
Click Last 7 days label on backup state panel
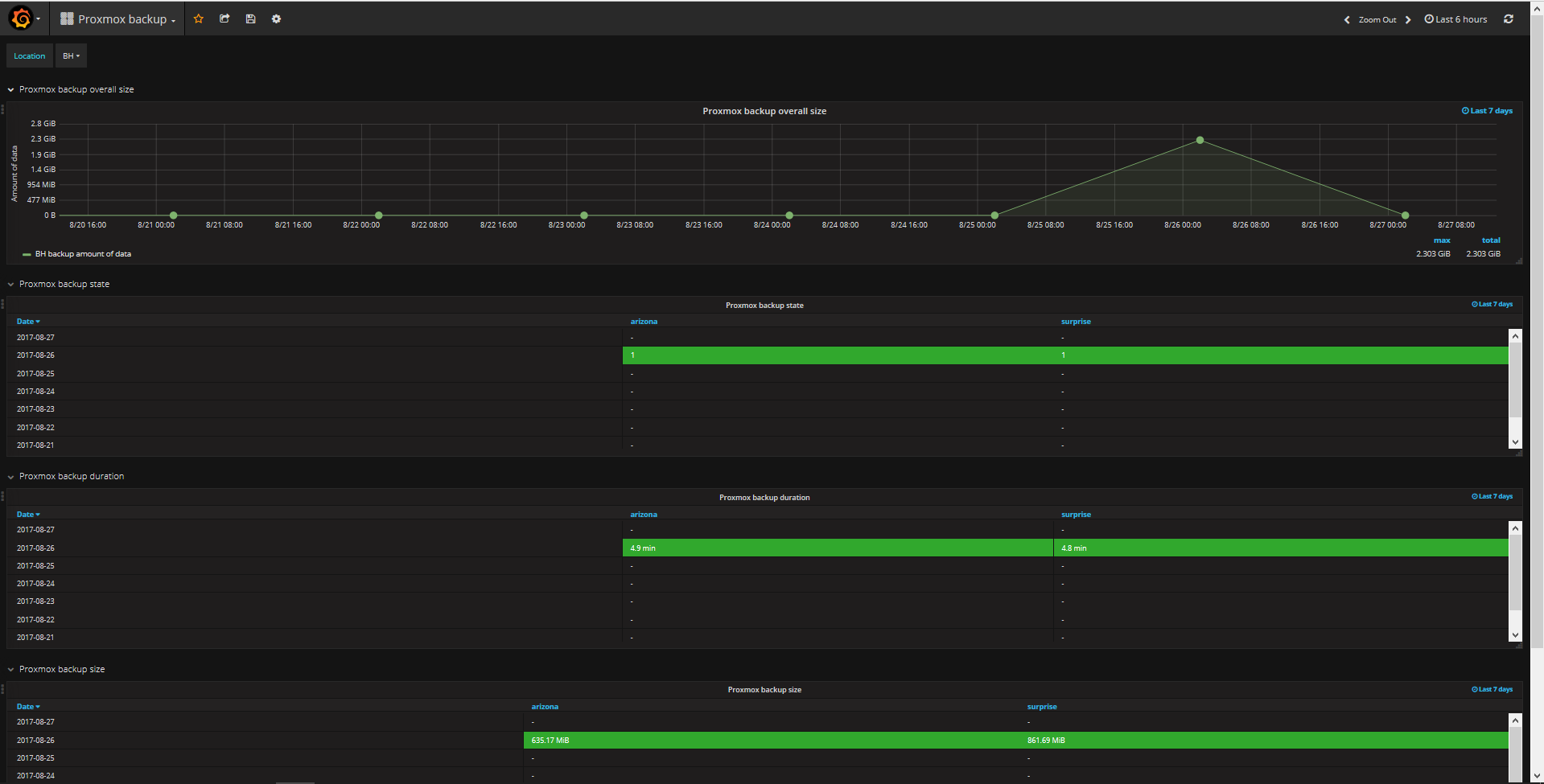(x=1493, y=304)
